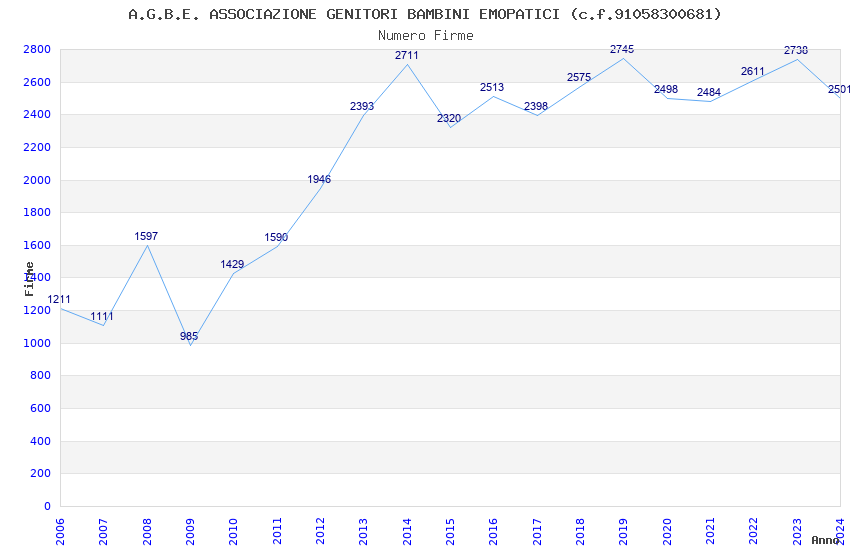Click x-axis year label 2019
The image size is (850, 550).
[623, 531]
